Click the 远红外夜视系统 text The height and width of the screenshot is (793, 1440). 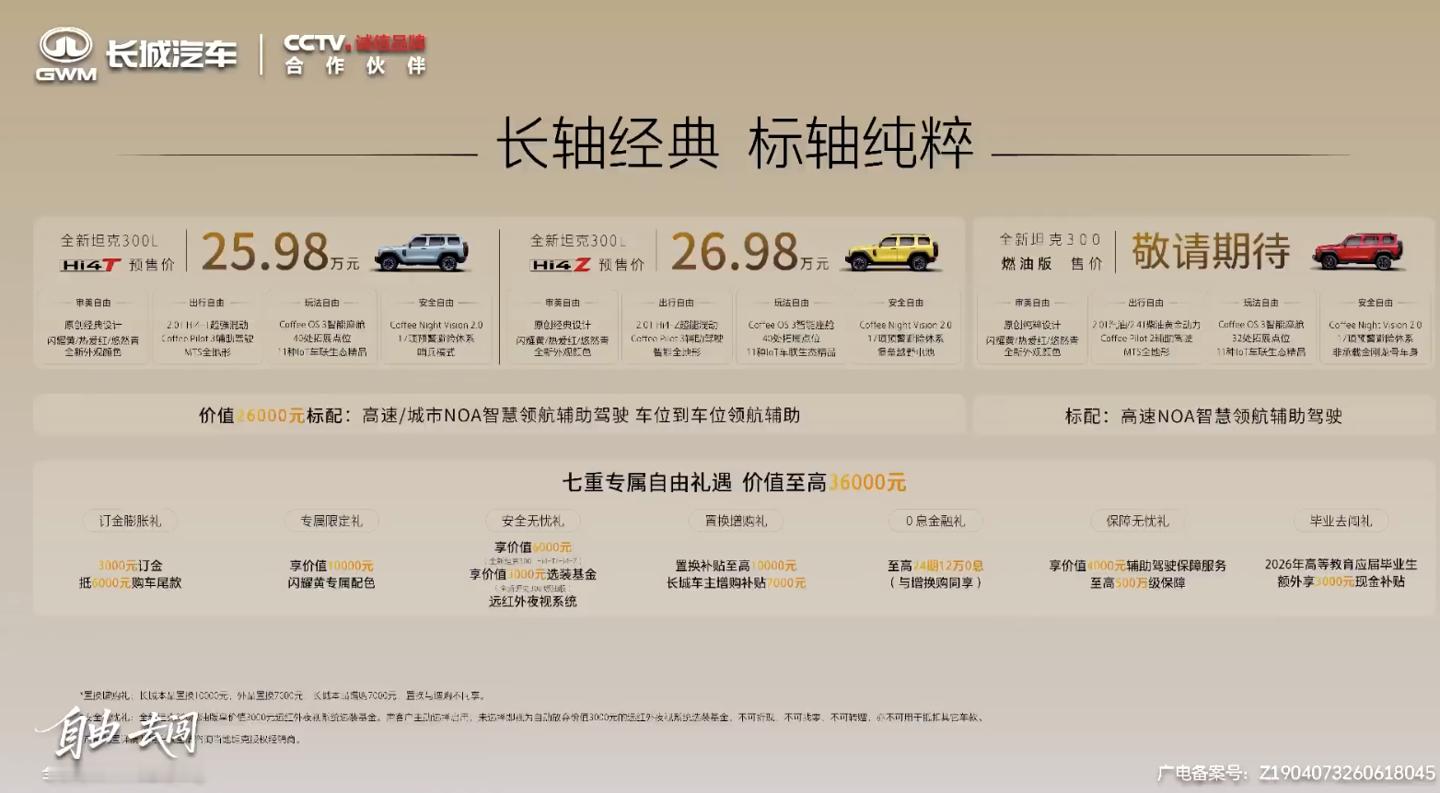coord(533,602)
